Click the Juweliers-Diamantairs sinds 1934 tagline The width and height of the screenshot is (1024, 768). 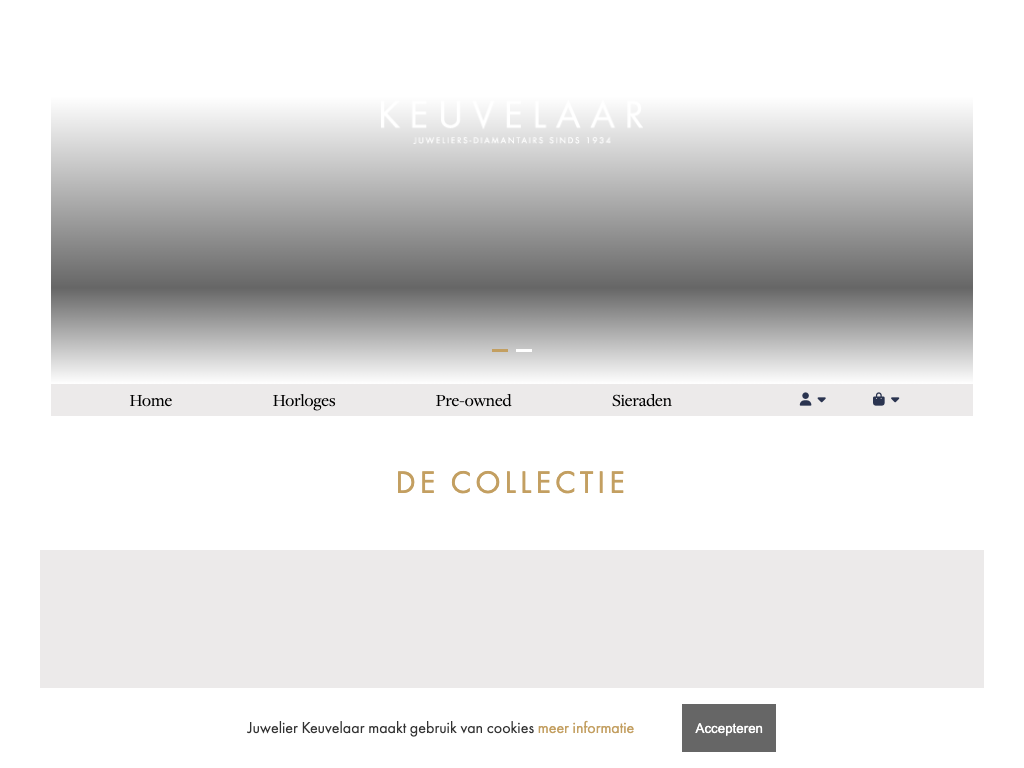512,140
